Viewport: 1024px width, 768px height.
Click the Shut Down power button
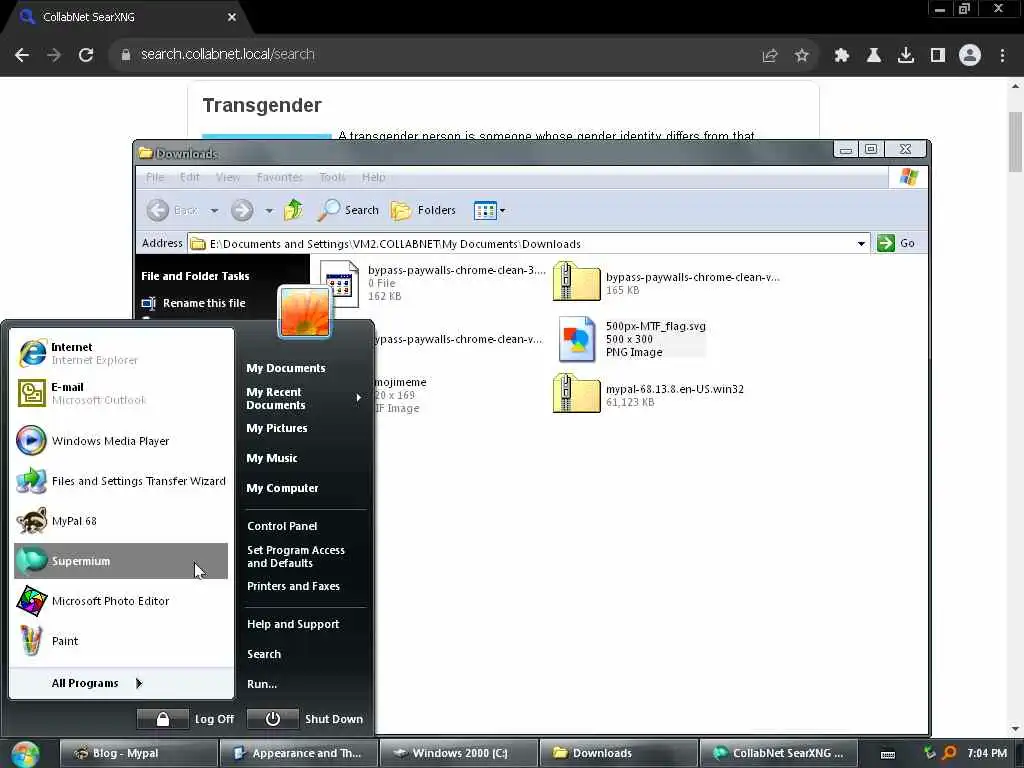click(273, 719)
